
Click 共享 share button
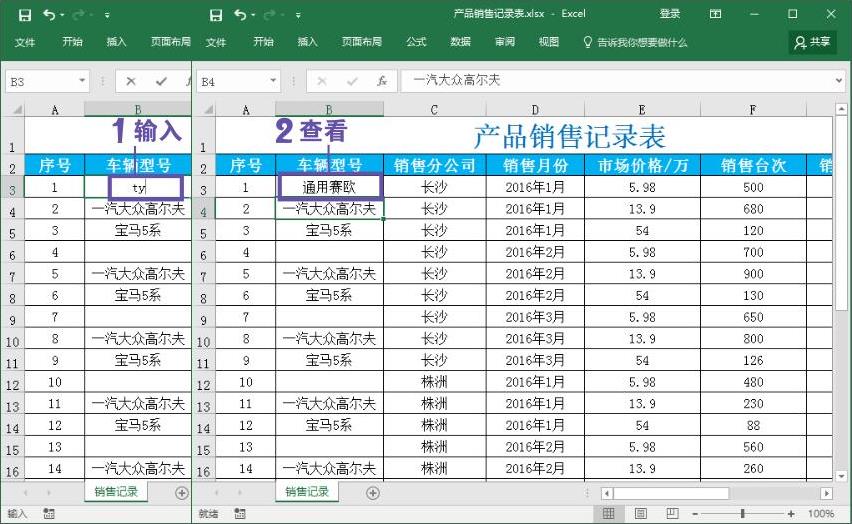[x=813, y=42]
